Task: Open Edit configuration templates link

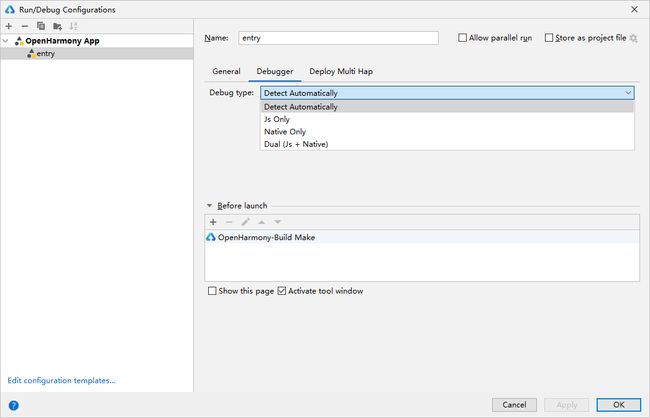Action: pos(61,380)
